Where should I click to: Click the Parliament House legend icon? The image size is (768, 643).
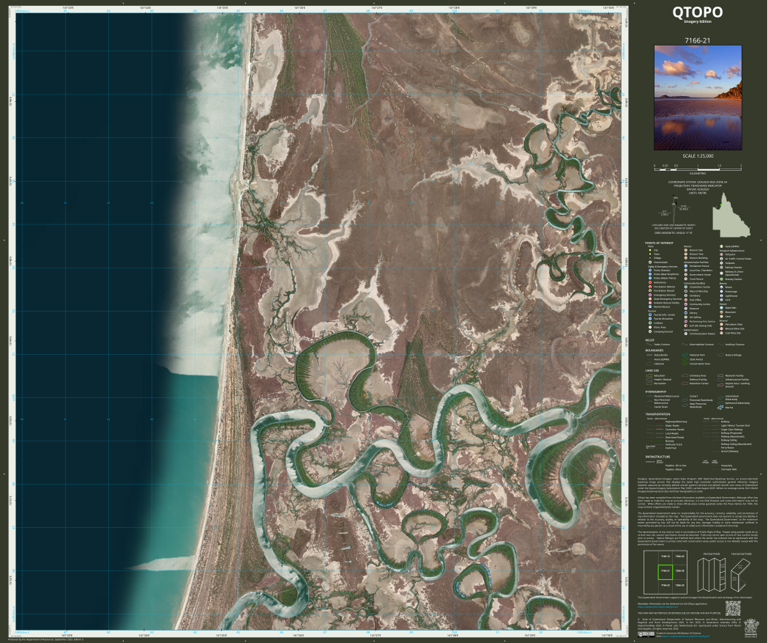tap(686, 266)
